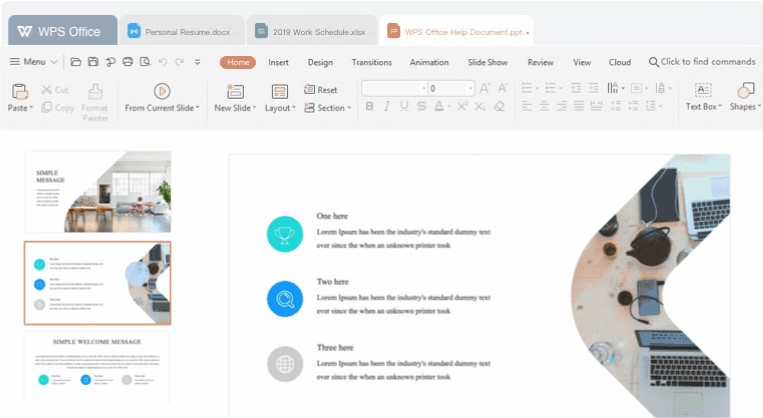Click the Cut scissors button

point(54,90)
